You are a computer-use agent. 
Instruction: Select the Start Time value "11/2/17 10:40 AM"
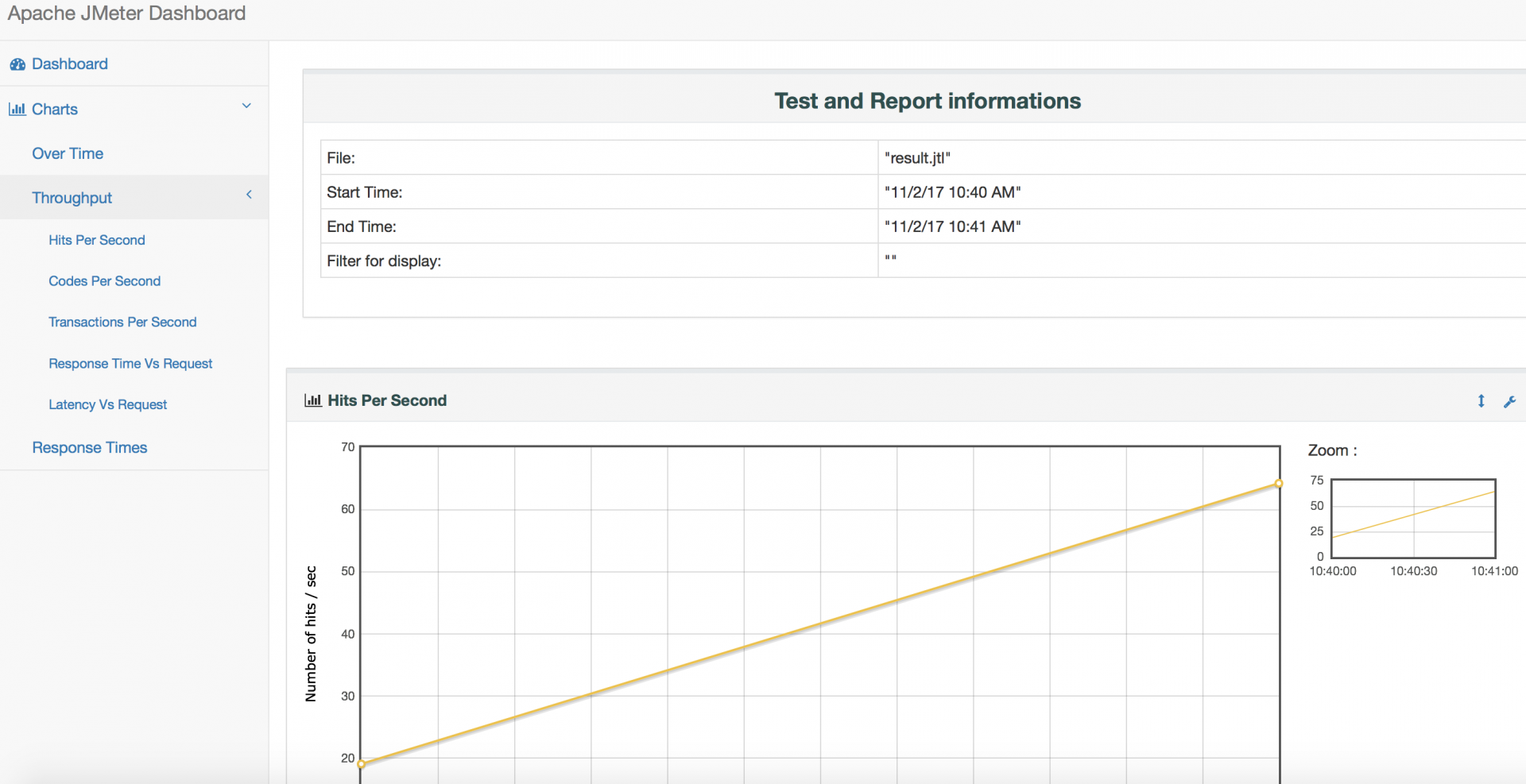point(952,192)
